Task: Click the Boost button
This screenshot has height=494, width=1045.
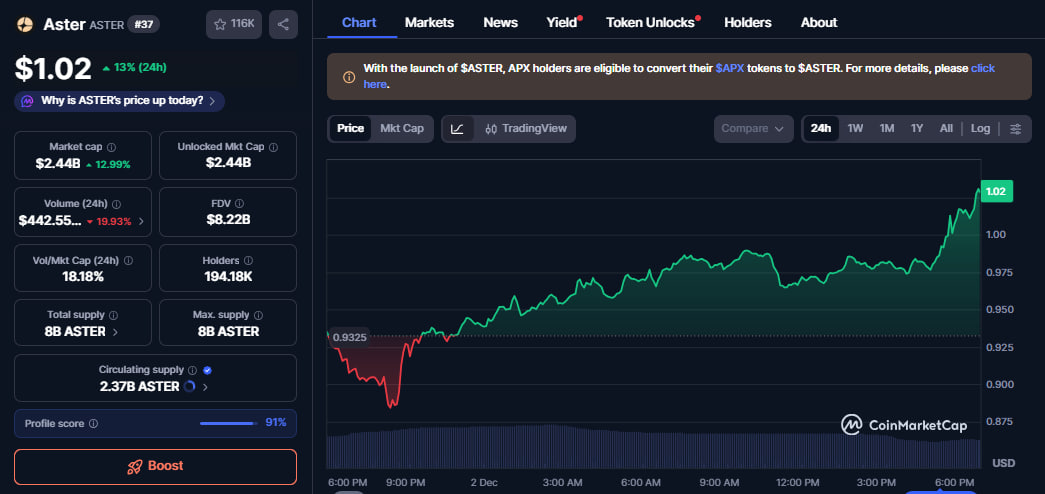Action: pyautogui.click(x=155, y=466)
